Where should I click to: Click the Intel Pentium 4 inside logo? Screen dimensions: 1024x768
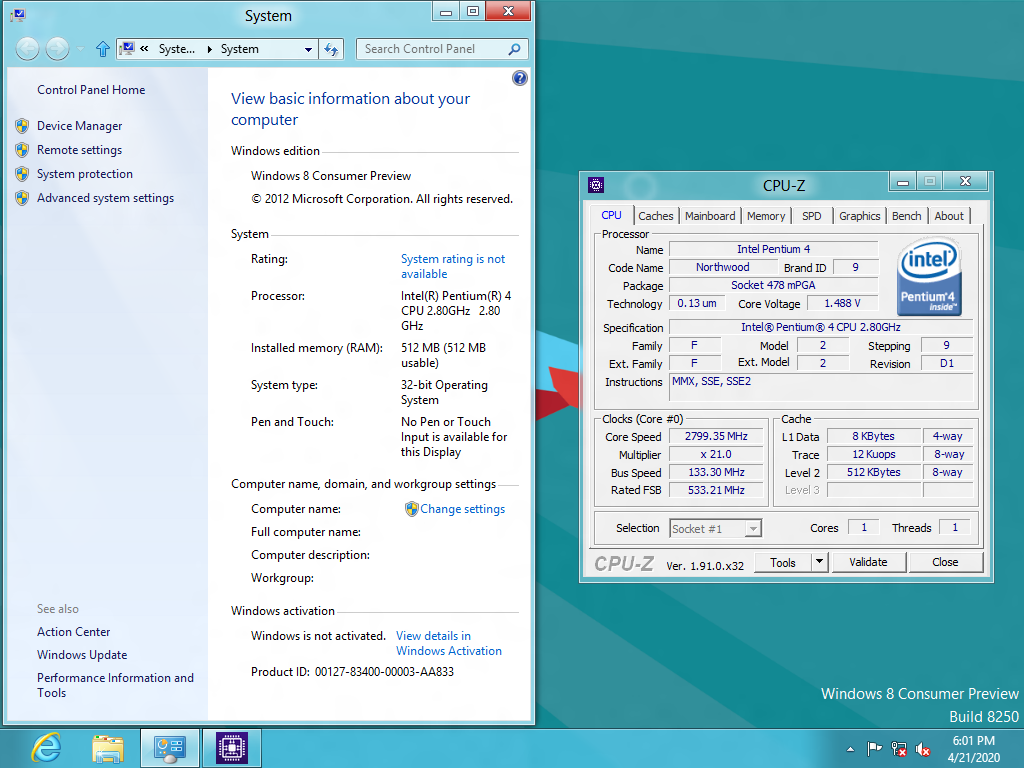coord(928,278)
